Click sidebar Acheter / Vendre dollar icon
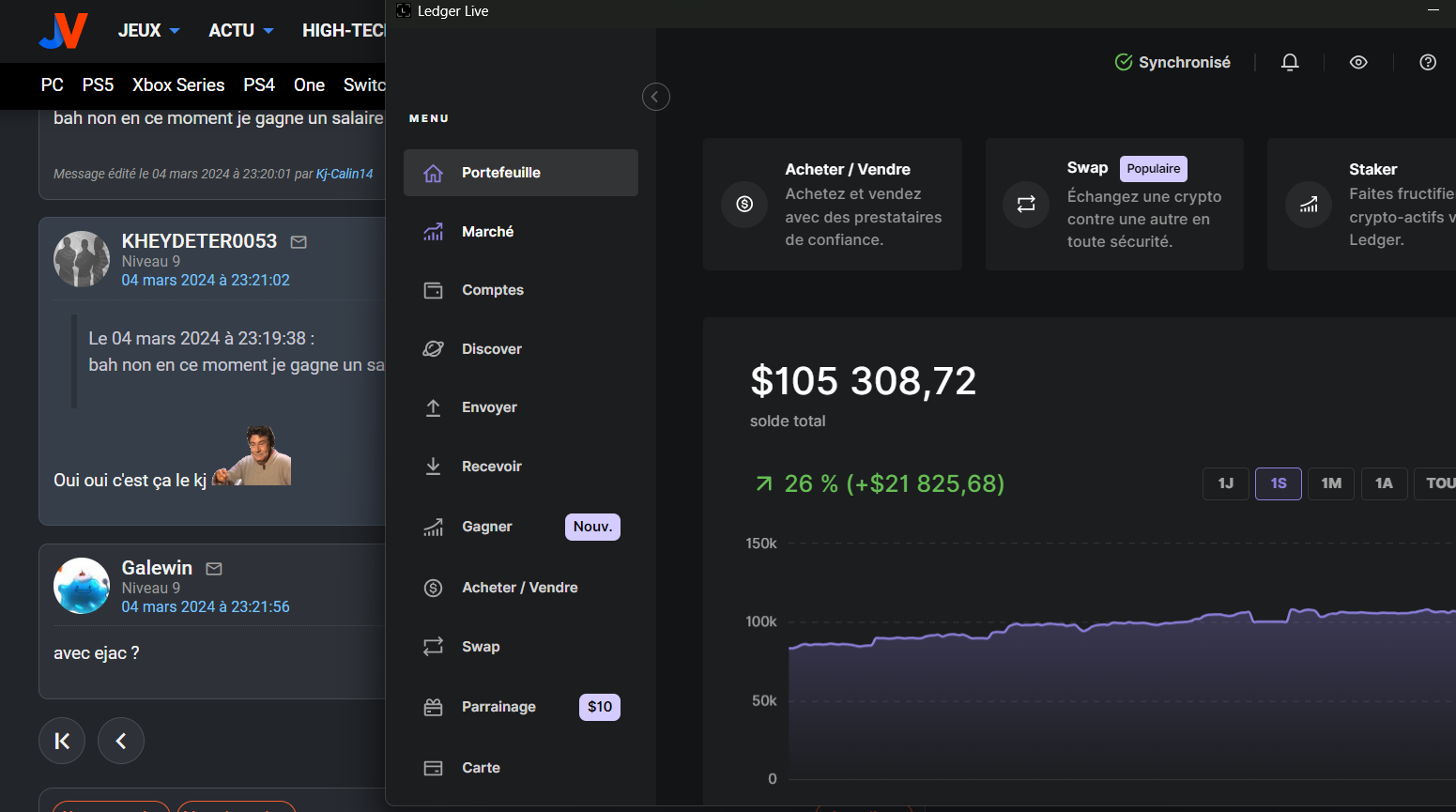1456x812 pixels. [x=433, y=588]
